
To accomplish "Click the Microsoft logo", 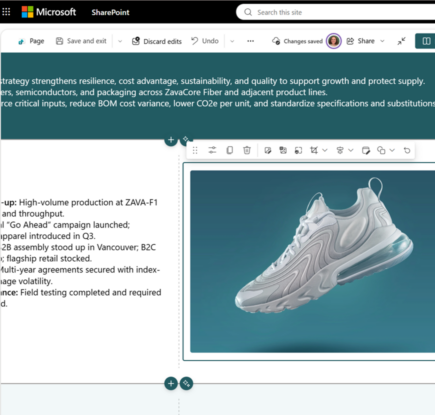I will pos(49,12).
